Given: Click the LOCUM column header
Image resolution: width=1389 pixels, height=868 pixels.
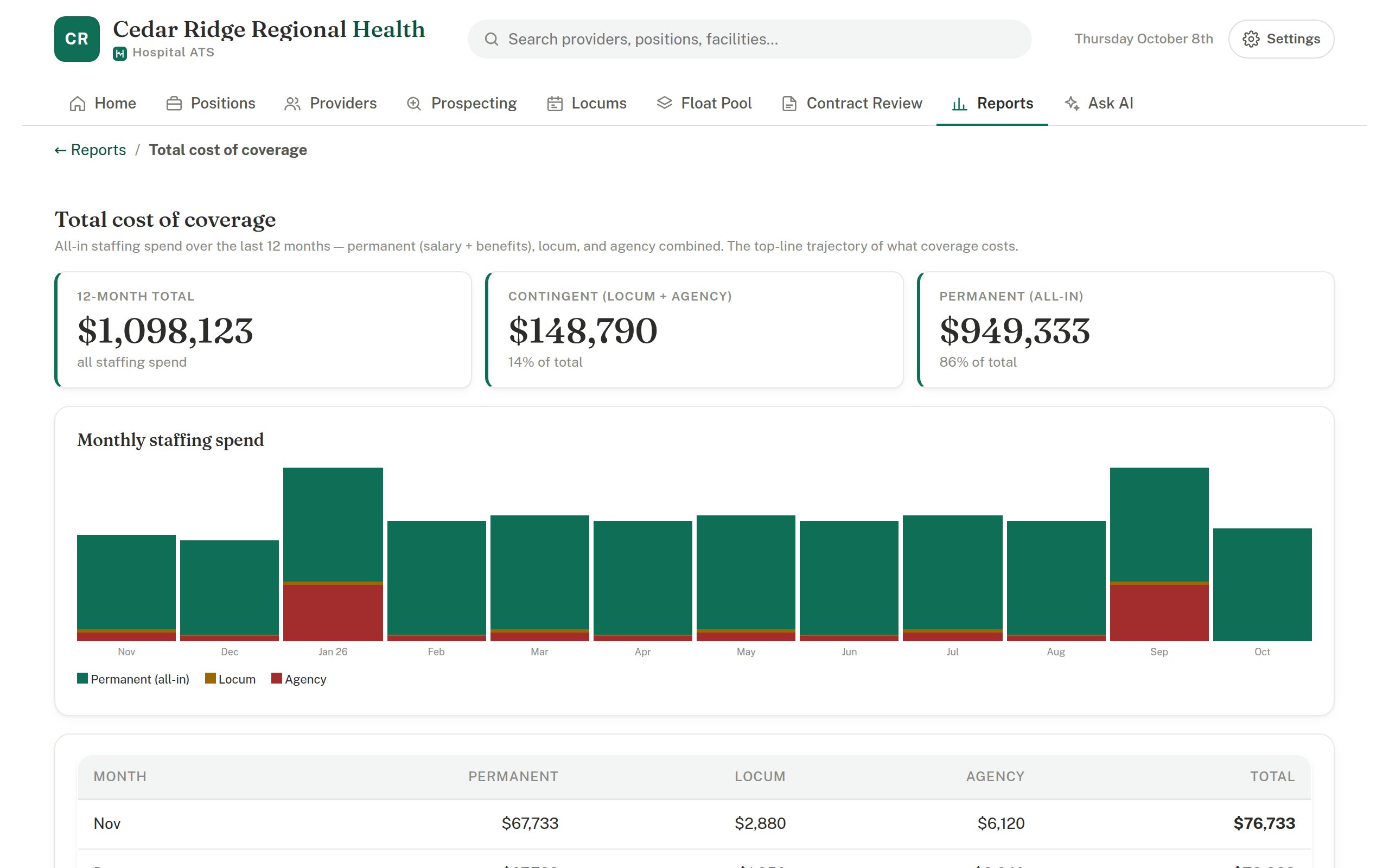Looking at the screenshot, I should pyautogui.click(x=760, y=776).
